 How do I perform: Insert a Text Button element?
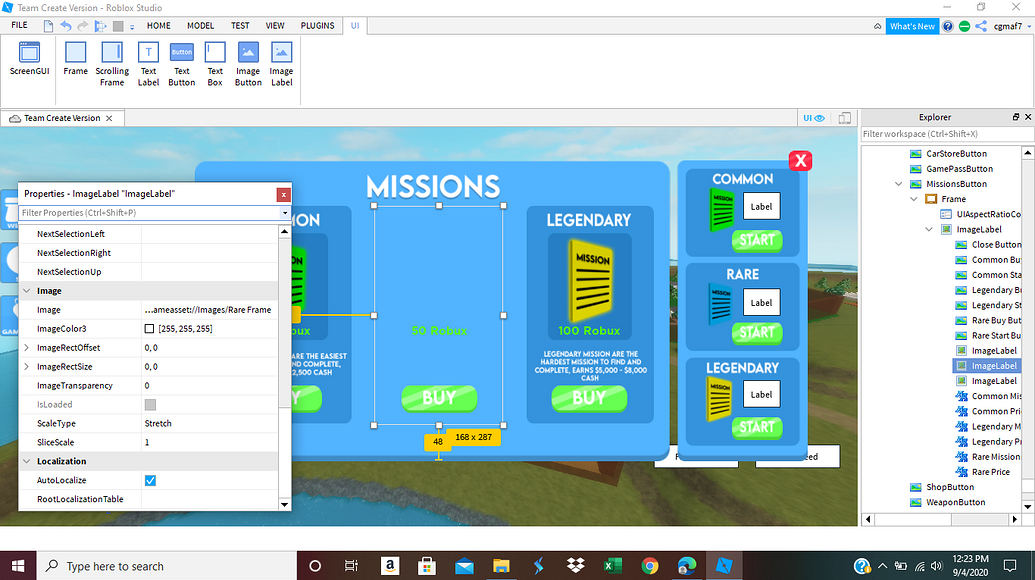(x=182, y=64)
